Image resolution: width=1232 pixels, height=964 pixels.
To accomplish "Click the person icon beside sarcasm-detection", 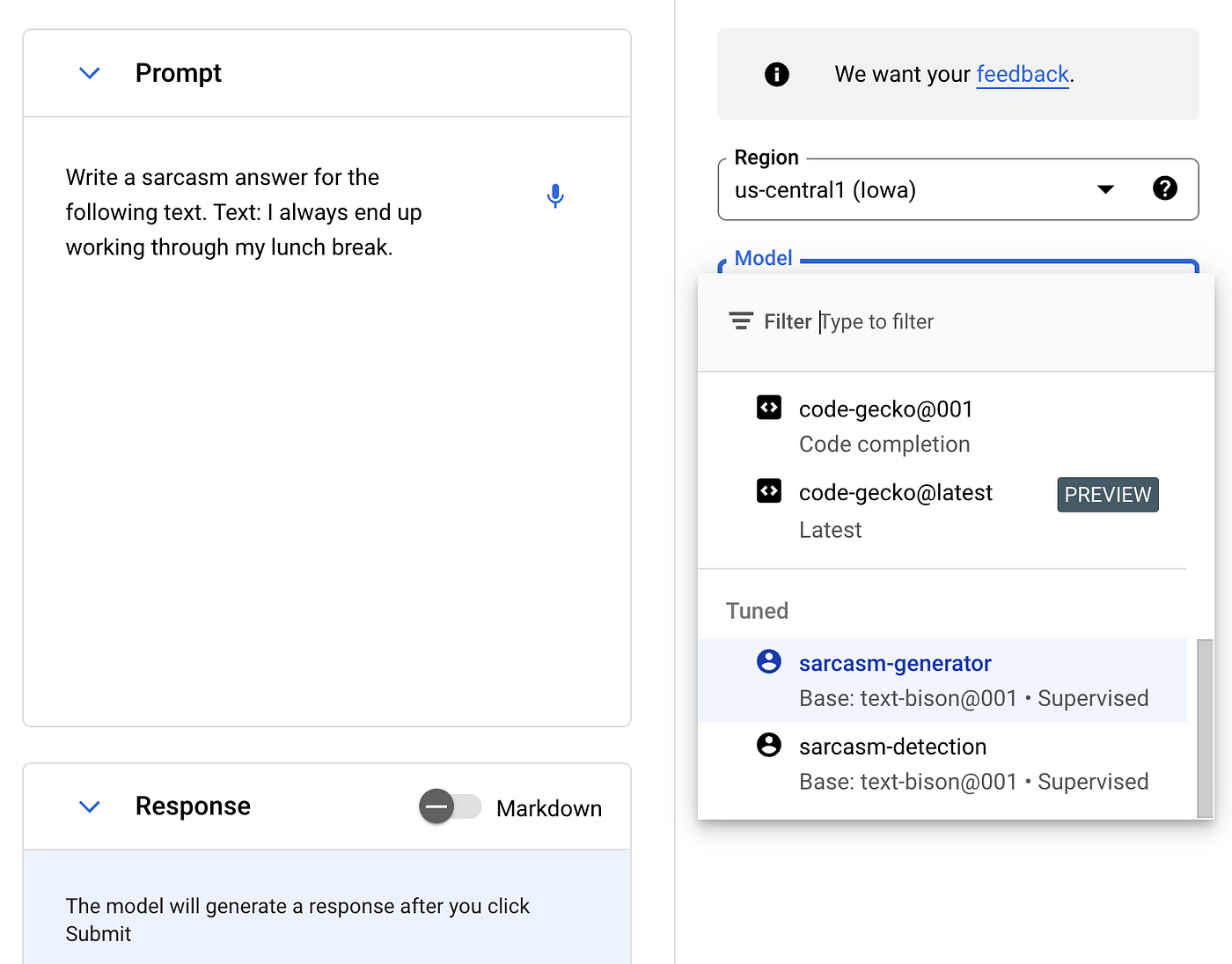I will pos(769,745).
